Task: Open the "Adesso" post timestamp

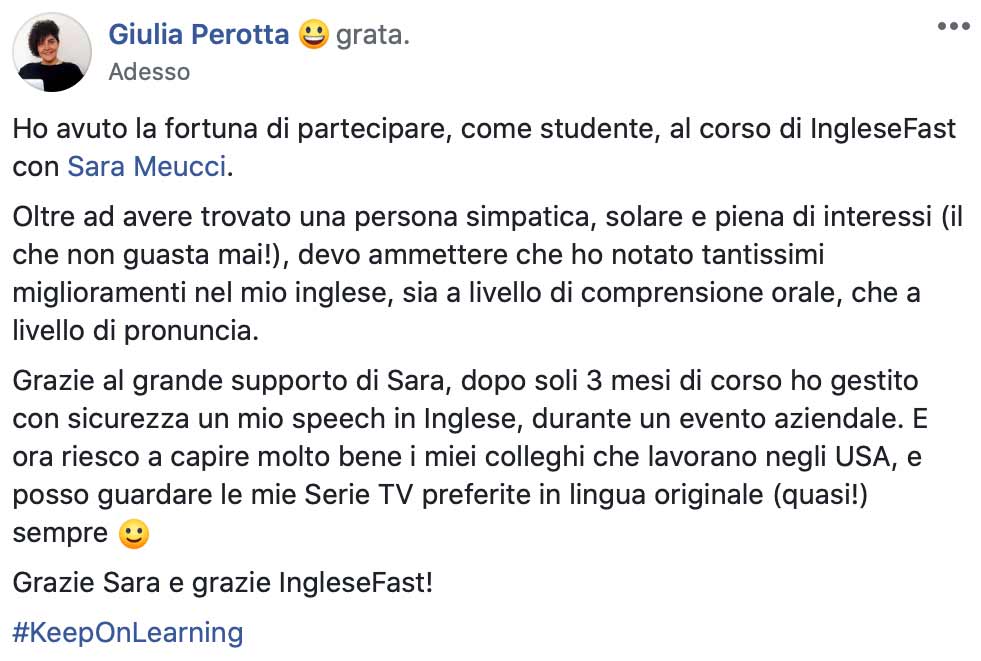Action: click(x=148, y=72)
